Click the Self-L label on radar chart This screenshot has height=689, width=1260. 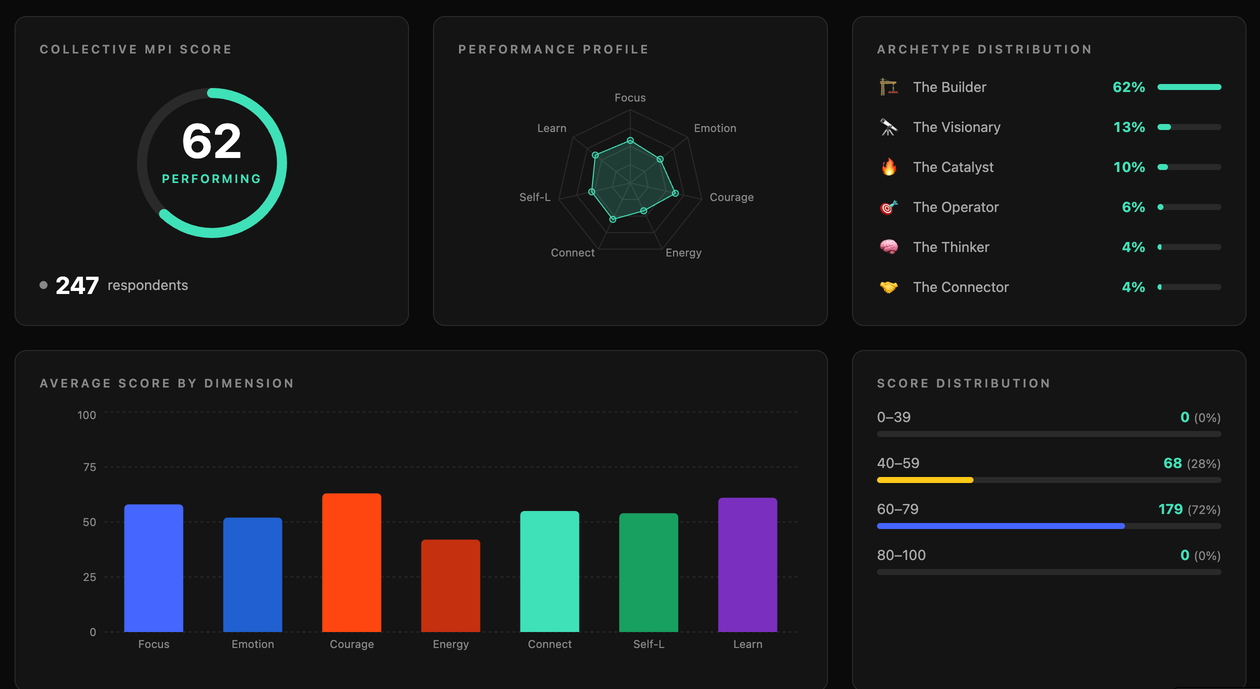[535, 198]
